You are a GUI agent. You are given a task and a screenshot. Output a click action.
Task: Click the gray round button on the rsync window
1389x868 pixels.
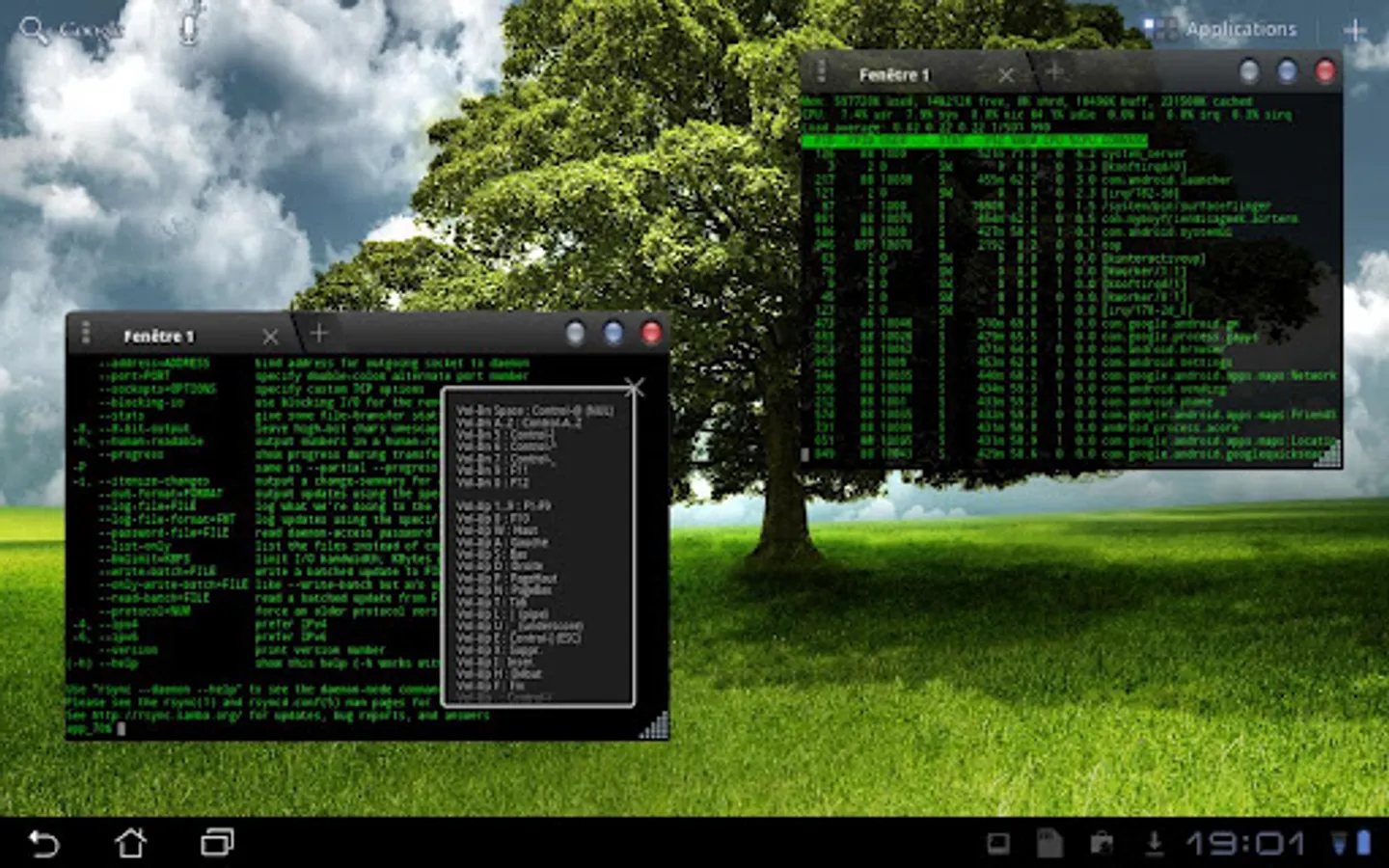click(x=576, y=334)
